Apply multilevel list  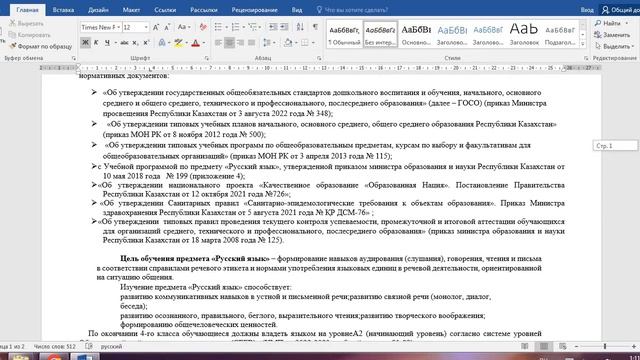click(253, 27)
